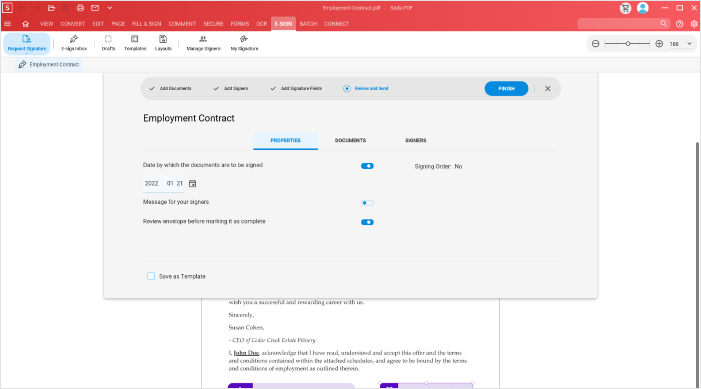Screen dimensions: 701x389
Task: Switch to the SIGNERS tab
Action: (416, 140)
